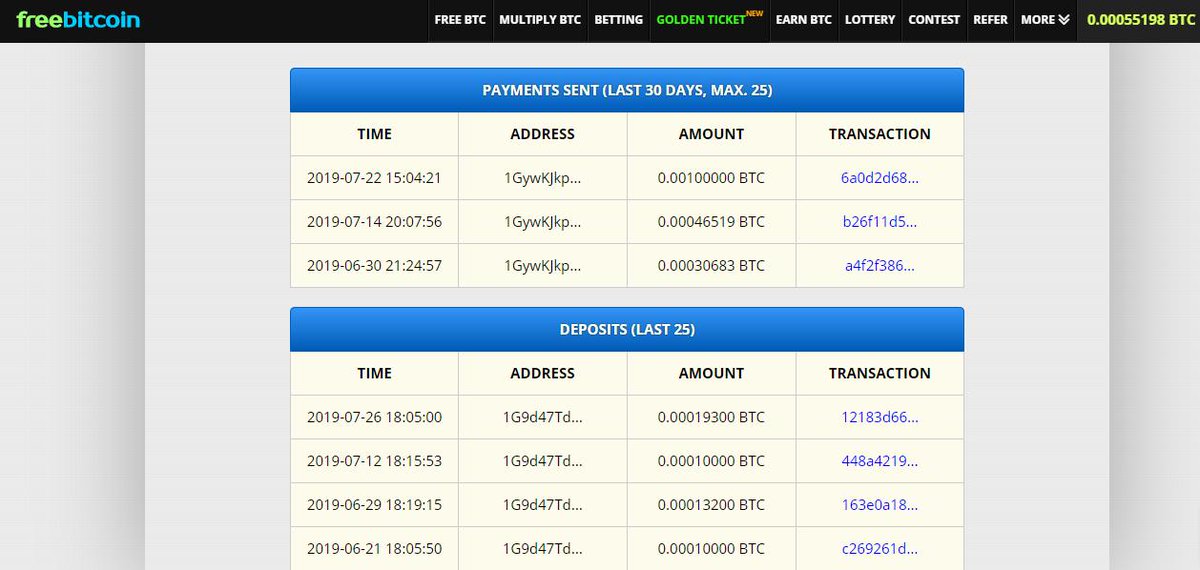Image resolution: width=1200 pixels, height=570 pixels.
Task: Click the PAYMENTS SENT table header
Action: [627, 90]
